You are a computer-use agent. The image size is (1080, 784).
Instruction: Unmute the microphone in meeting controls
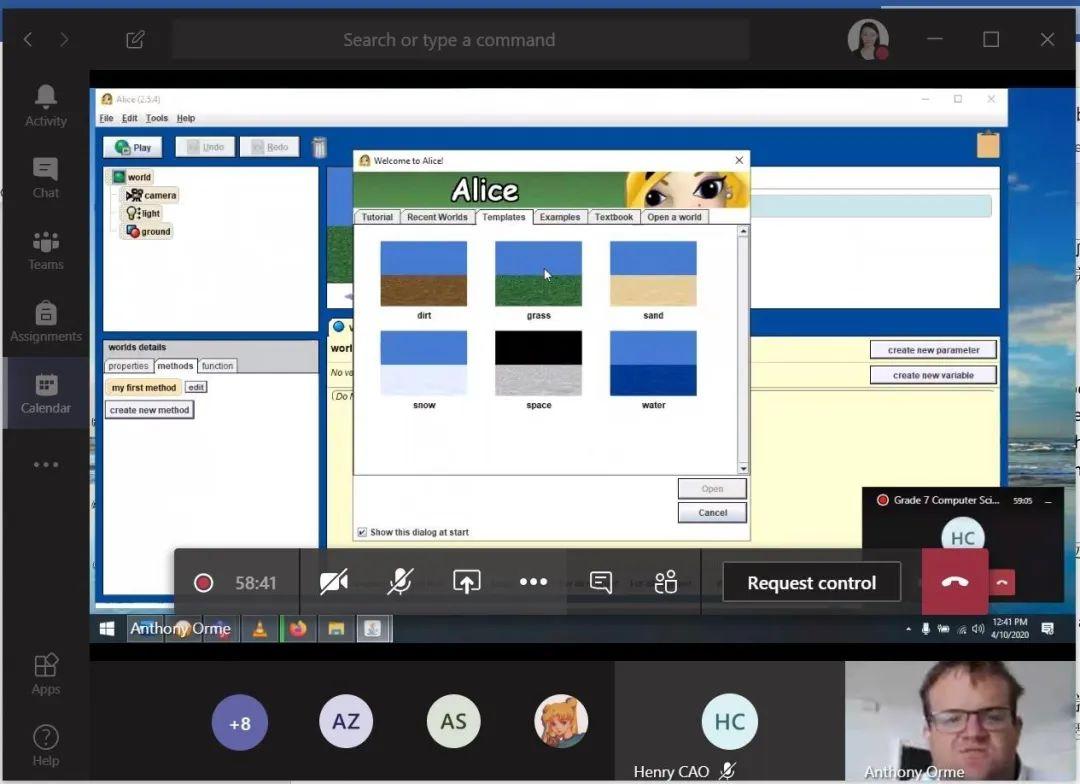(399, 582)
